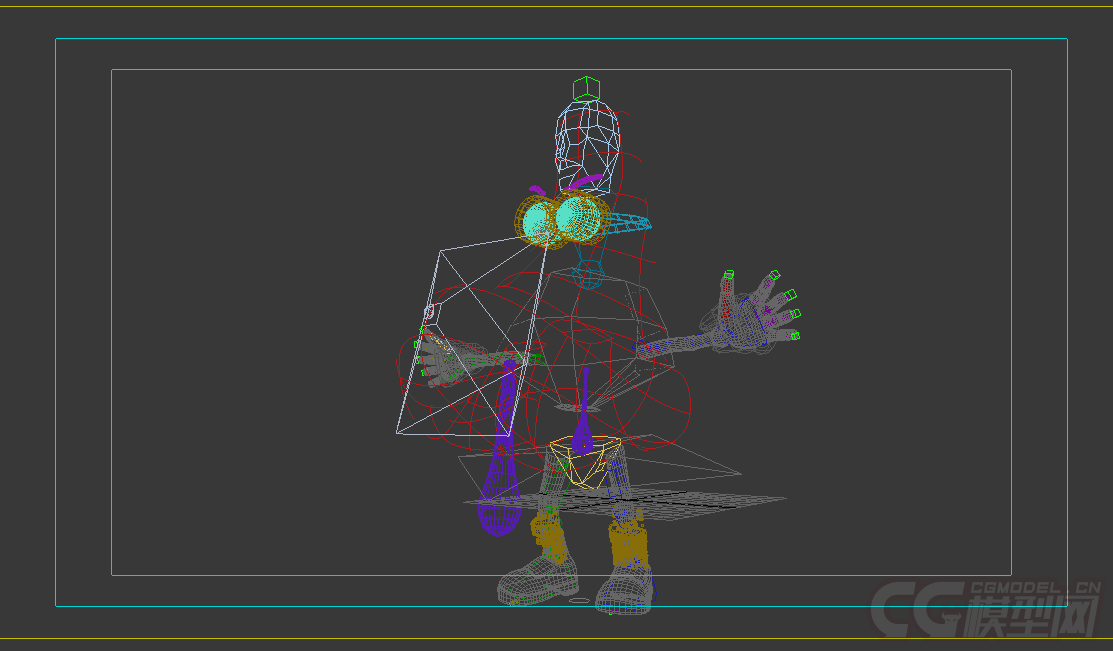The height and width of the screenshot is (651, 1113).
Task: Select the green cube helper above the head
Action: point(585,86)
